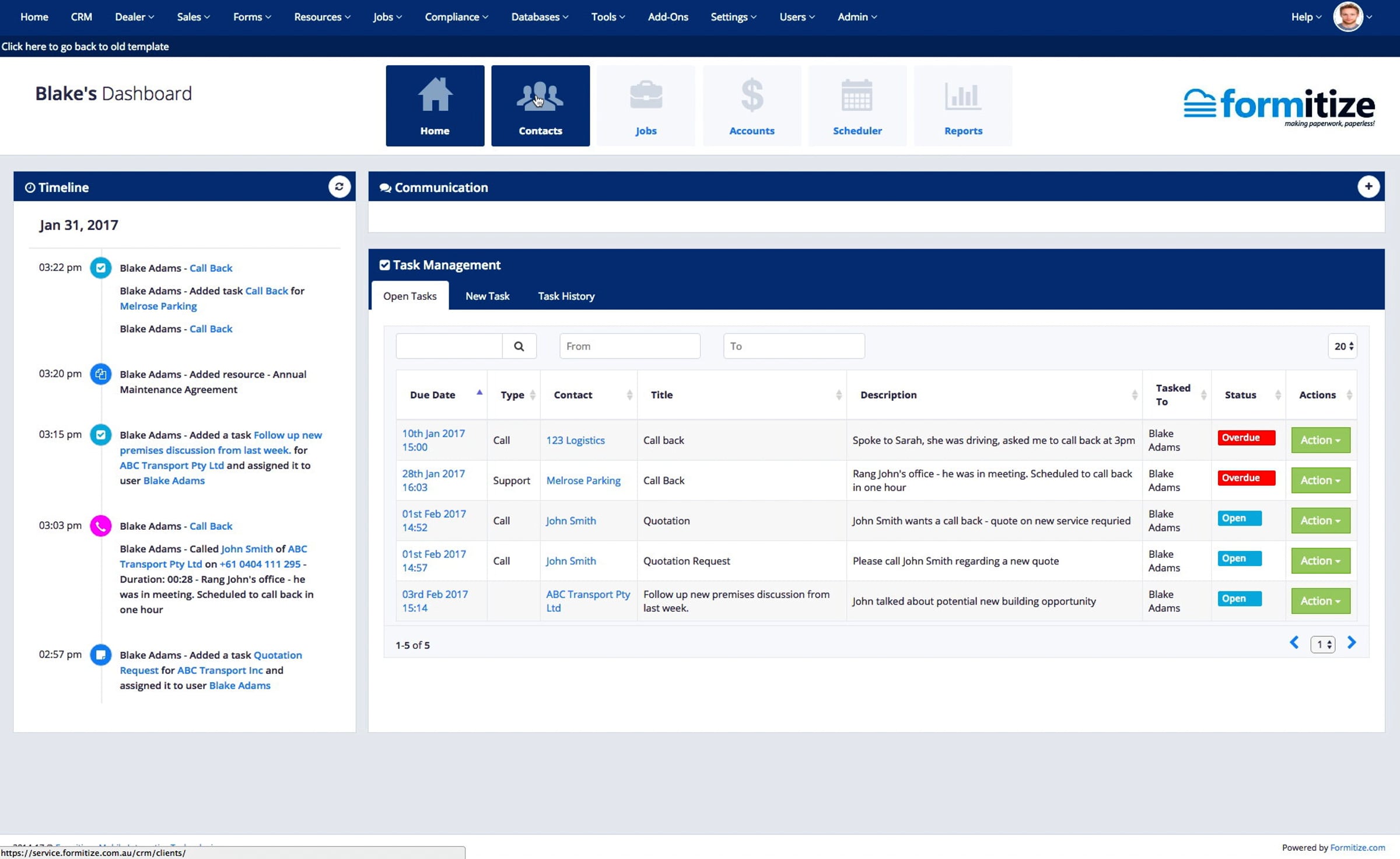Click the From date input field
The height and width of the screenshot is (859, 1400).
point(629,346)
